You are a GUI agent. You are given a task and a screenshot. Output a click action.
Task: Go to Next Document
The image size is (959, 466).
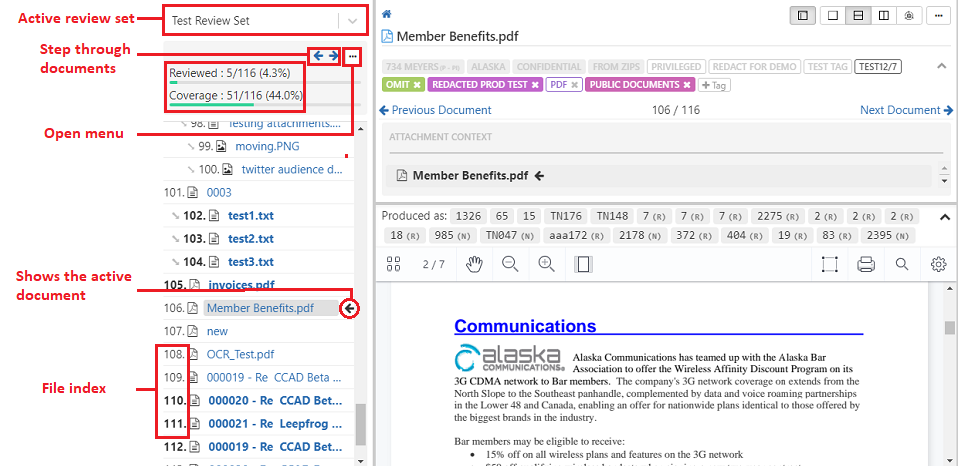905,110
